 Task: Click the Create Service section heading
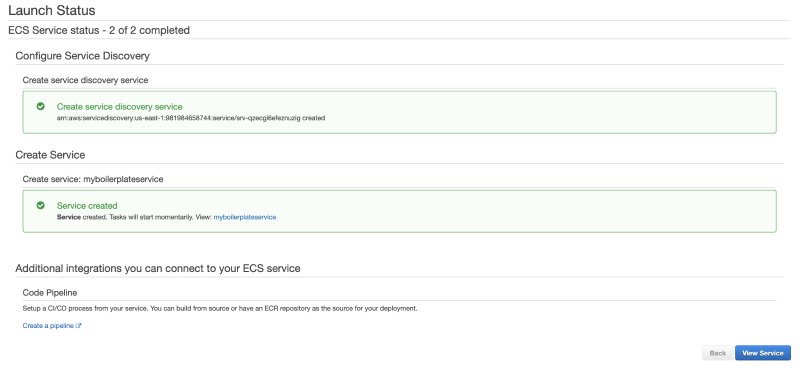[50, 155]
